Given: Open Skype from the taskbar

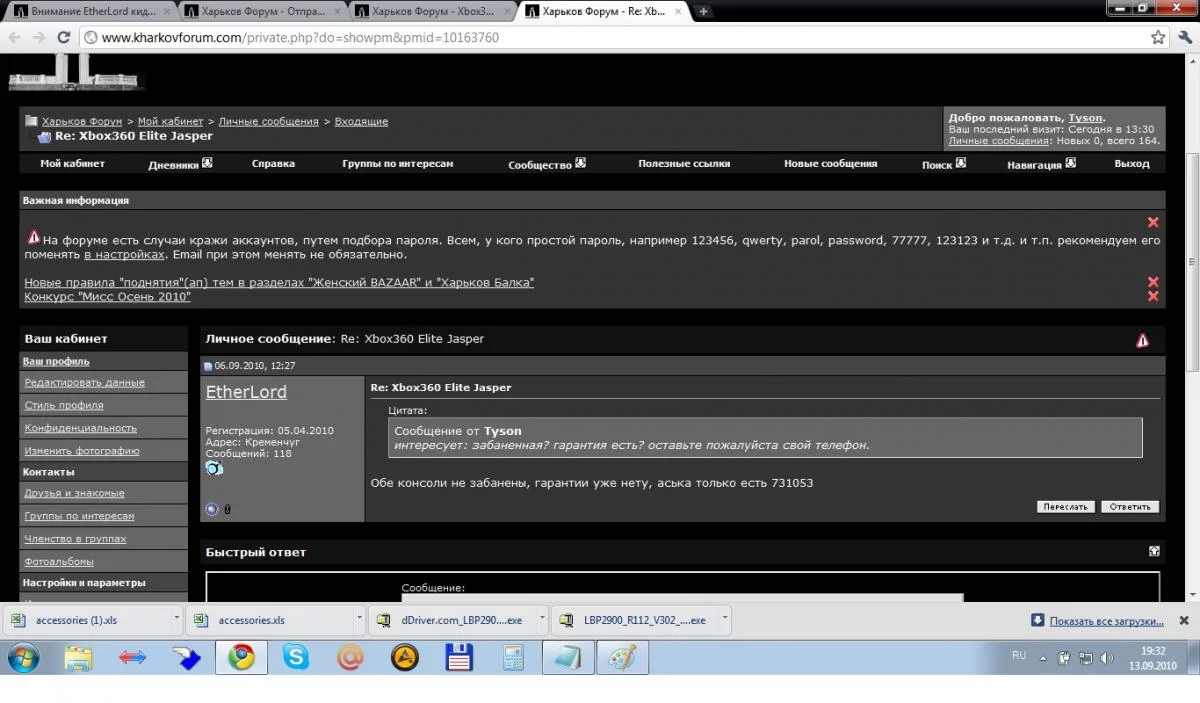Looking at the screenshot, I should [296, 657].
